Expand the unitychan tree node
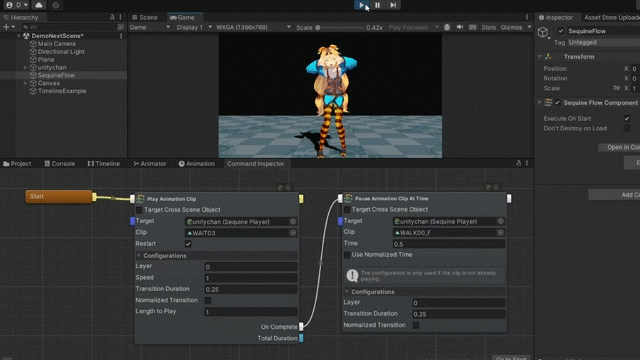640x360 pixels. [25, 67]
